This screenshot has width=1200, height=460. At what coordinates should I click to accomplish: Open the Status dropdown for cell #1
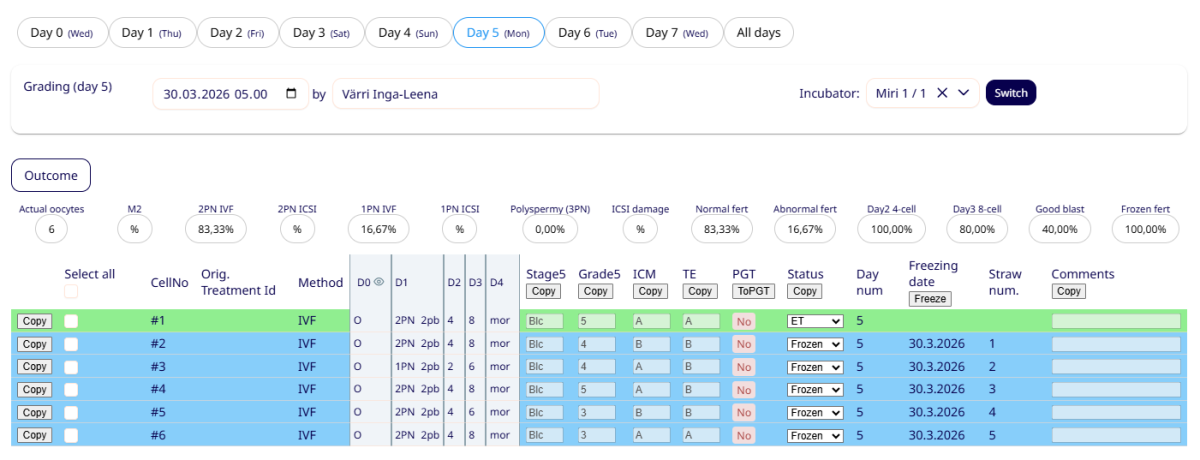tap(815, 321)
